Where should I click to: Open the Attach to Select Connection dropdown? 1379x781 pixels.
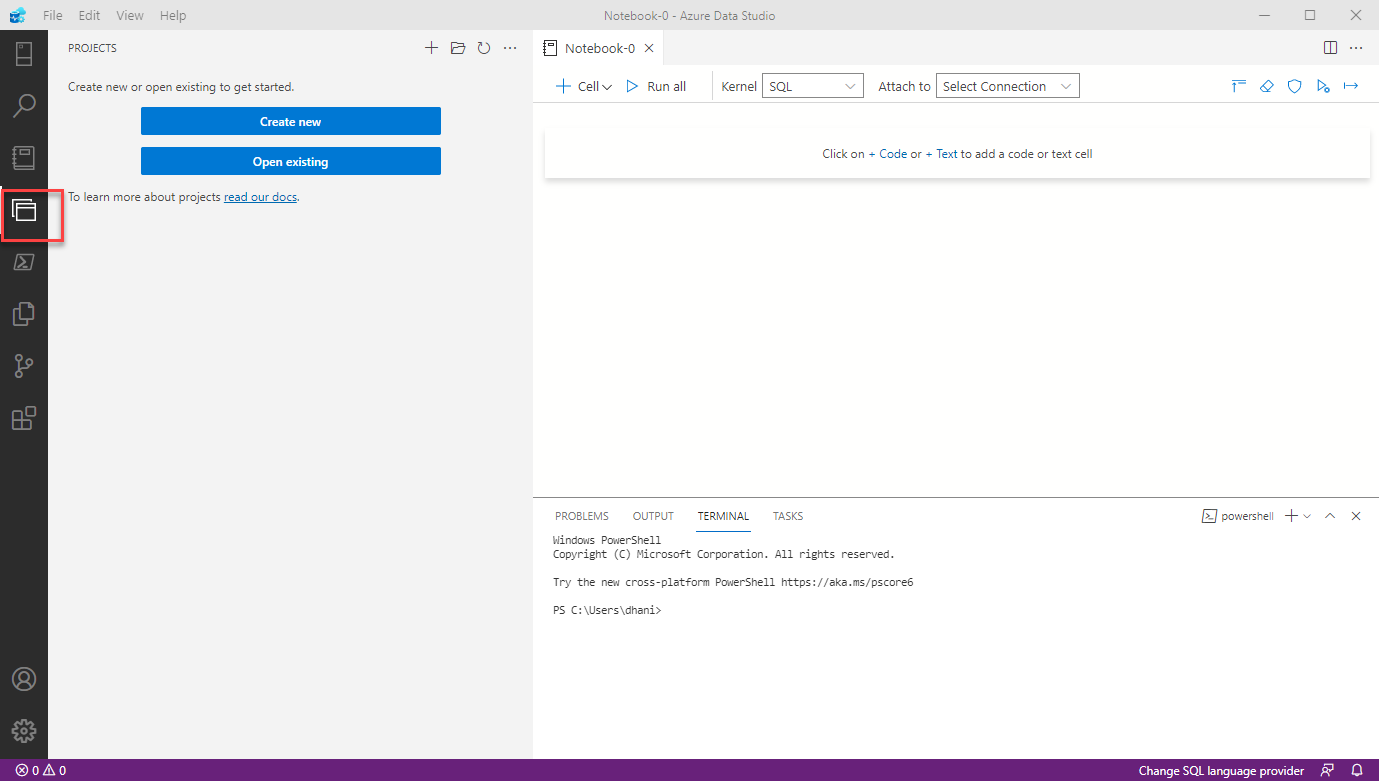(1008, 86)
